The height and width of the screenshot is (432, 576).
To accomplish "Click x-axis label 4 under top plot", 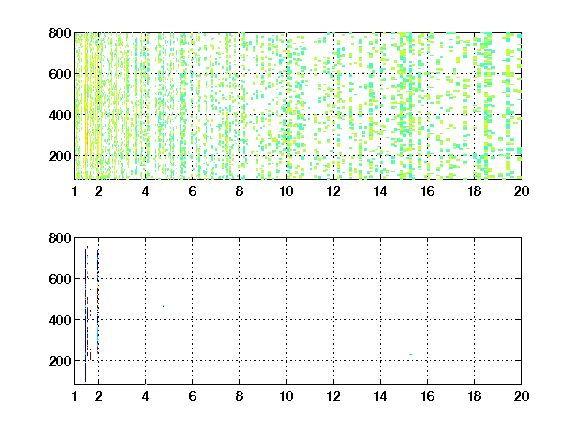I will pos(145,191).
